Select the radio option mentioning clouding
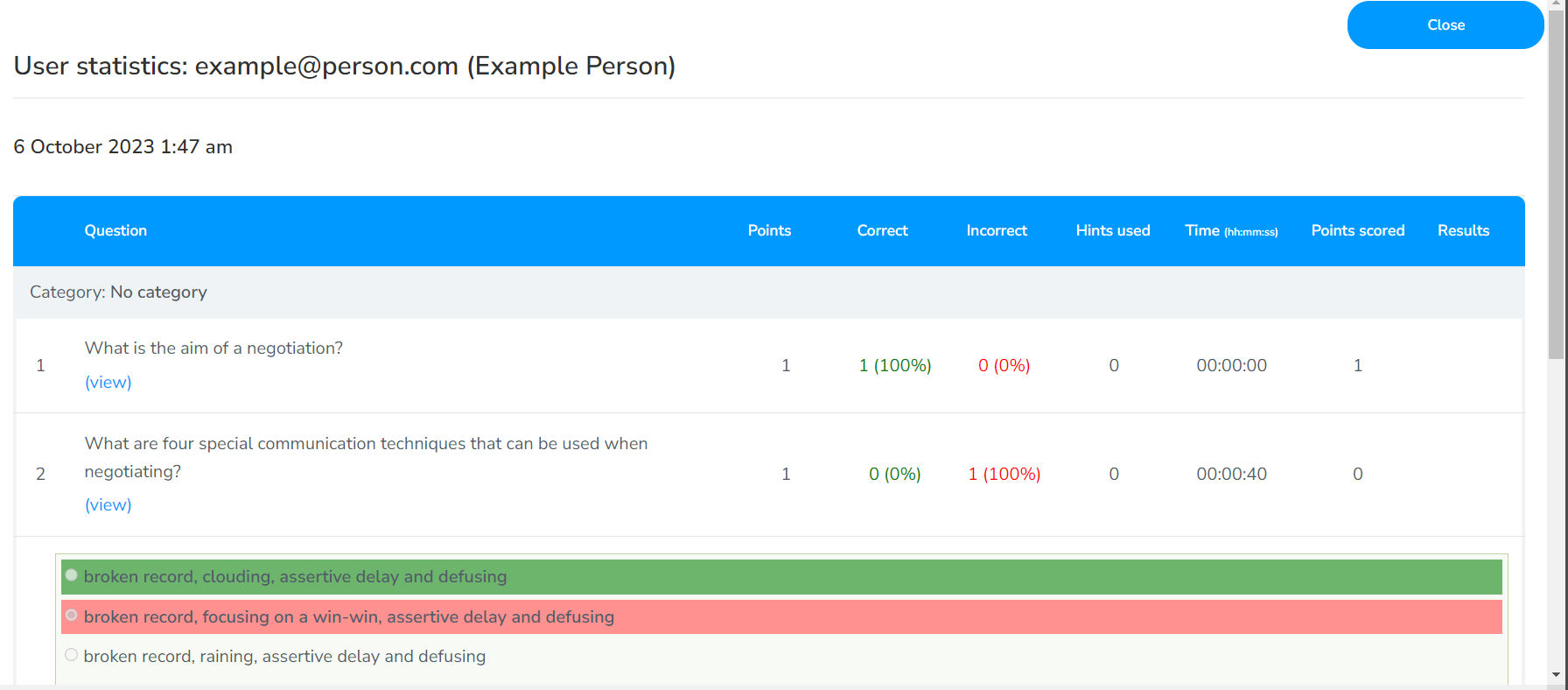Image resolution: width=1568 pixels, height=690 pixels. [72, 576]
